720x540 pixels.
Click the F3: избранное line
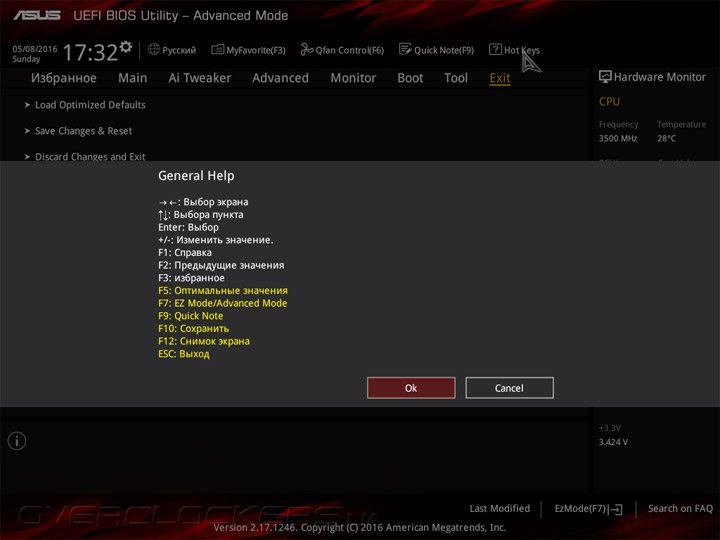(191, 278)
